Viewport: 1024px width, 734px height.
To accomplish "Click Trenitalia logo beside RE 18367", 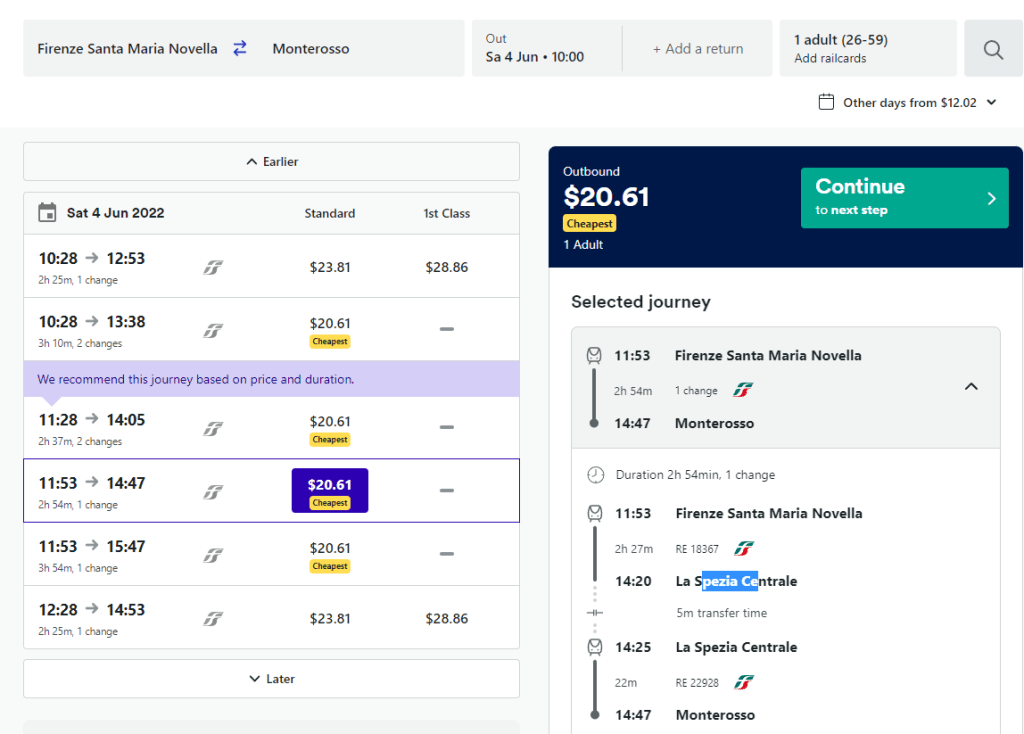I will tap(743, 548).
